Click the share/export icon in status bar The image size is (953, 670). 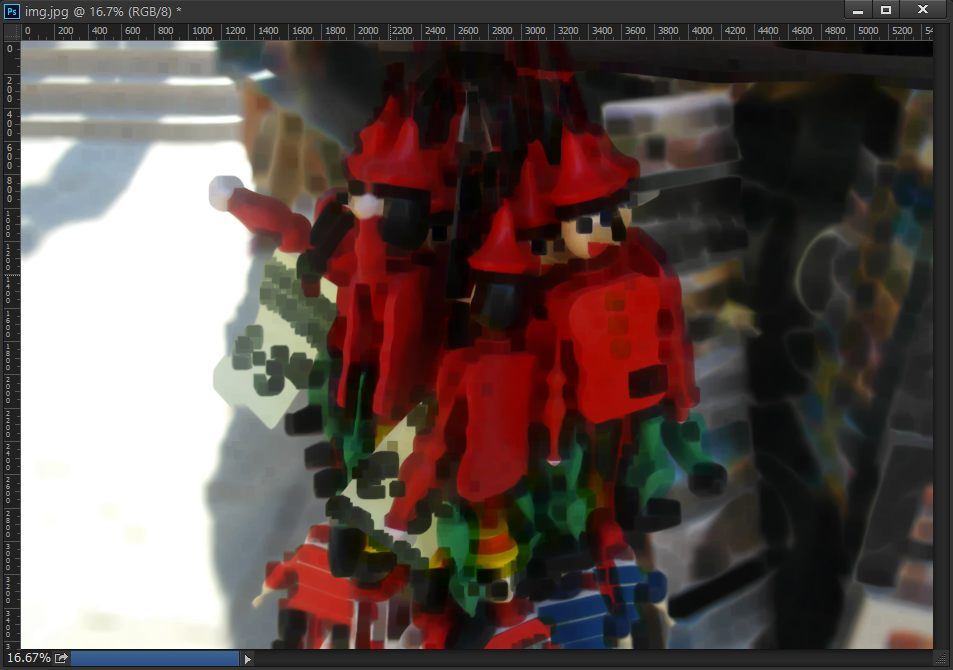[61, 658]
